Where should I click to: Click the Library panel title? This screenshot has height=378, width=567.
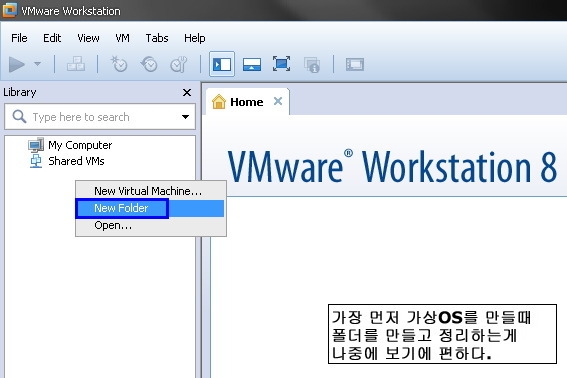(x=20, y=92)
